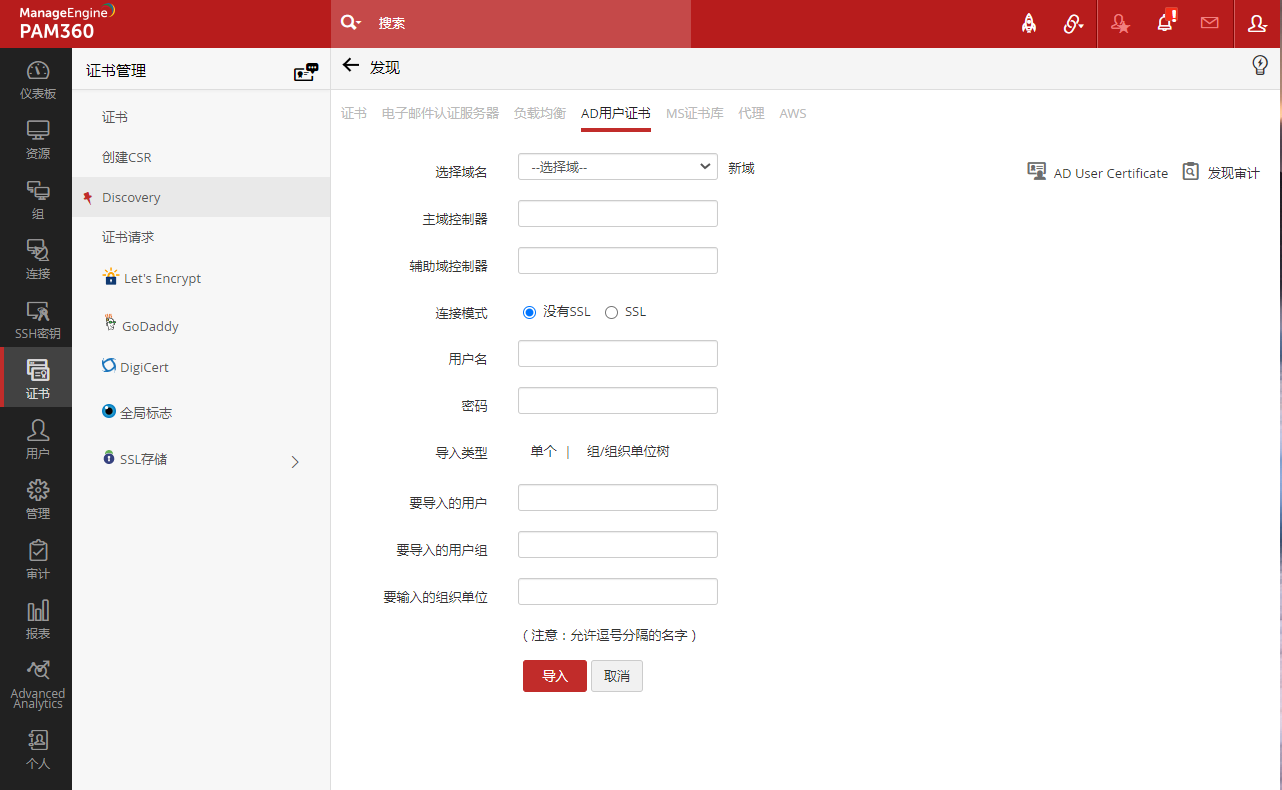Open the 报表 reports section
The image size is (1282, 790).
point(37,620)
